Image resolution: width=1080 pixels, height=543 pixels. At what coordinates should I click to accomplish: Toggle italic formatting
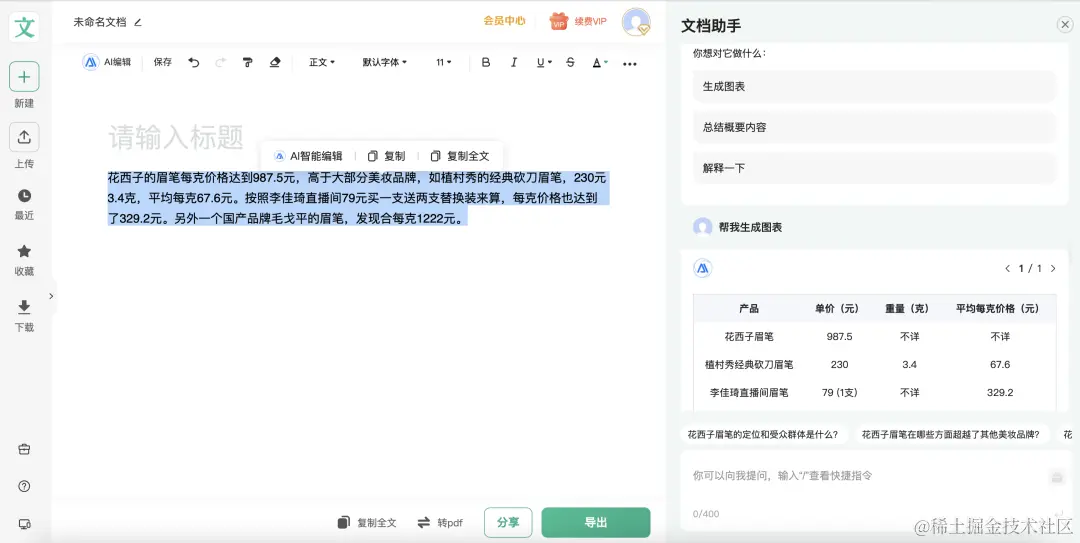coord(513,63)
